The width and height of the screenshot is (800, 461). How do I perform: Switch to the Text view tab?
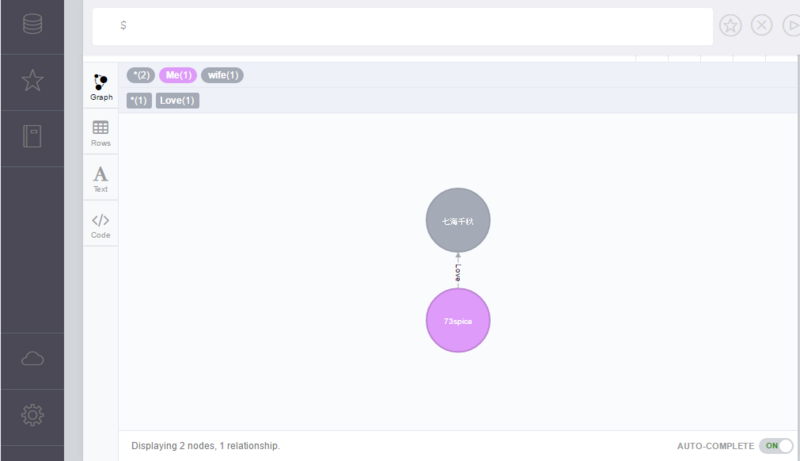coord(101,179)
